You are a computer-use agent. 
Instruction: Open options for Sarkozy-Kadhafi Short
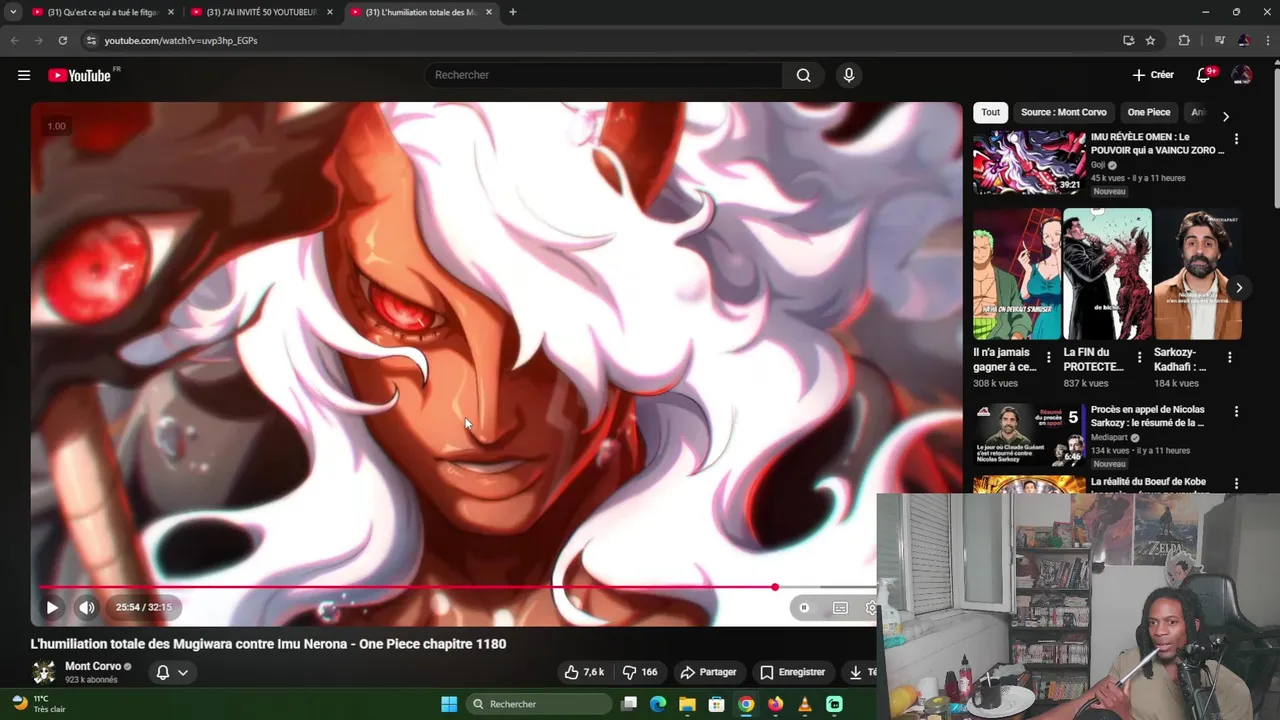coord(1229,358)
